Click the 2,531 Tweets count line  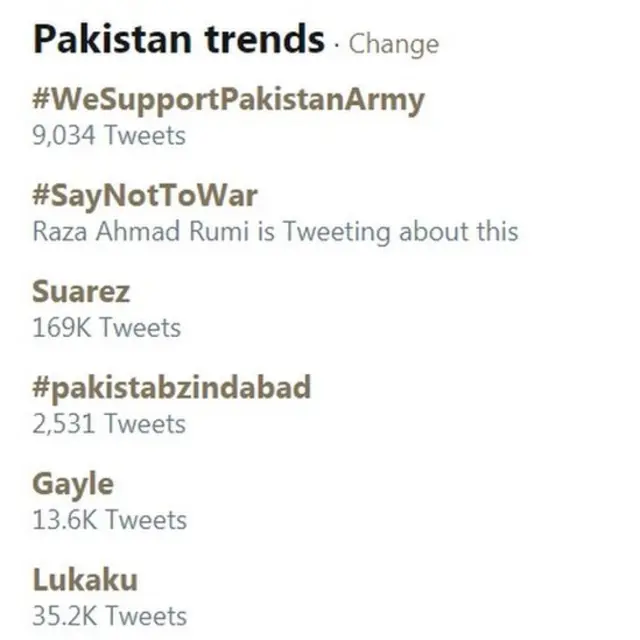(108, 423)
